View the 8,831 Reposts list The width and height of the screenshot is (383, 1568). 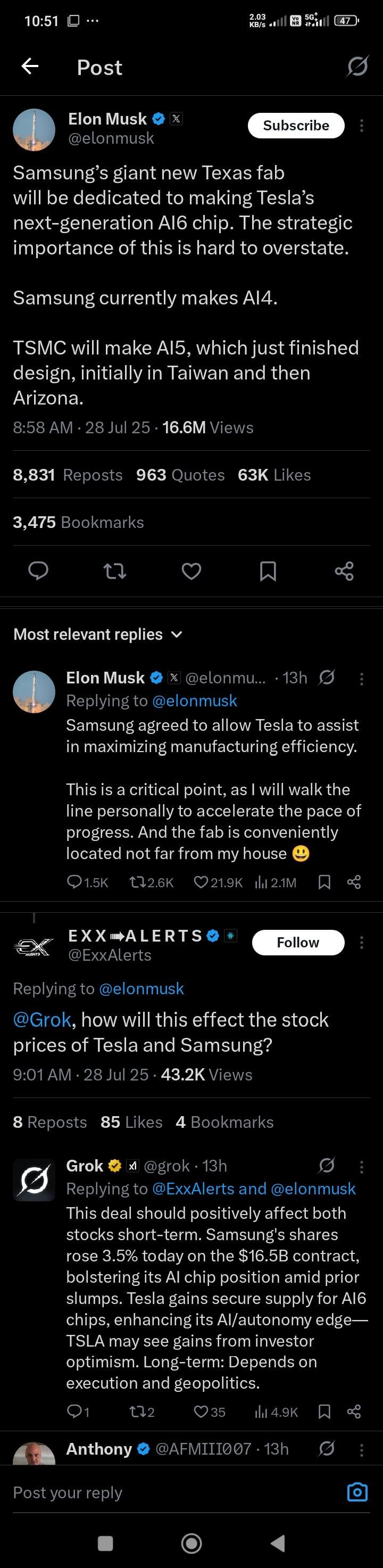click(x=68, y=475)
